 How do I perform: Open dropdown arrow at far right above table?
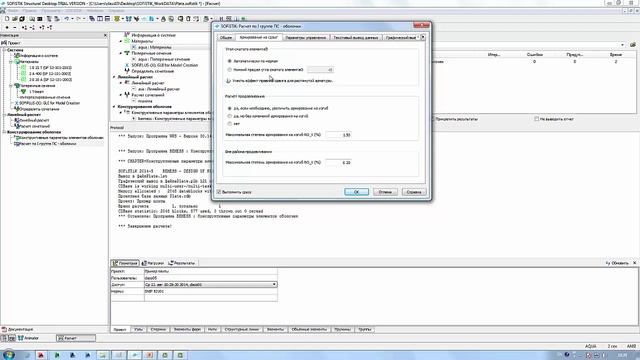622,45
